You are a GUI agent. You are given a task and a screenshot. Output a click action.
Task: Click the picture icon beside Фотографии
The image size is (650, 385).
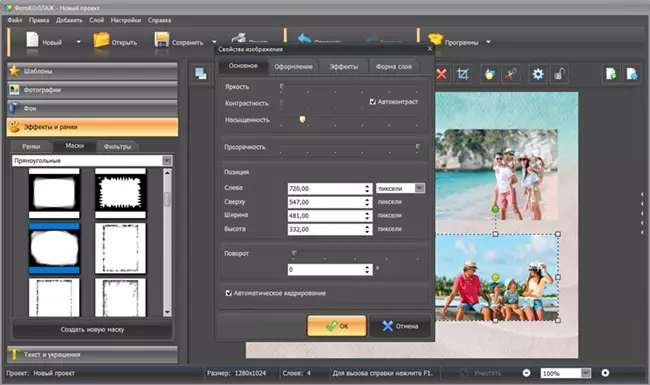coord(14,90)
